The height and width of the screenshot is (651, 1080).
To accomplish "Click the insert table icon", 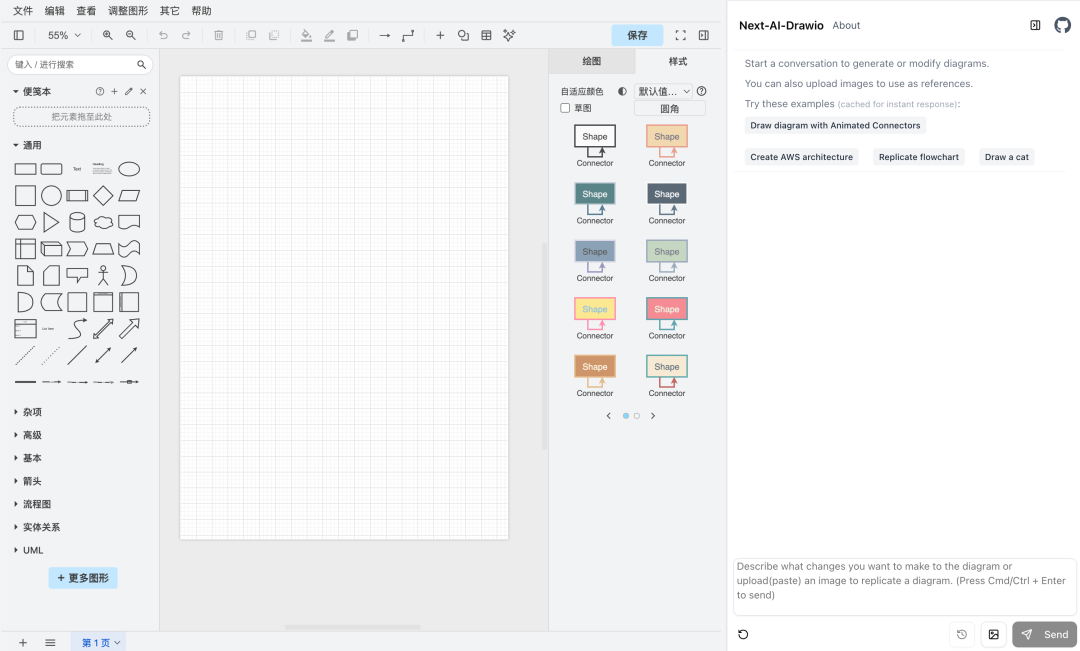I will click(486, 35).
